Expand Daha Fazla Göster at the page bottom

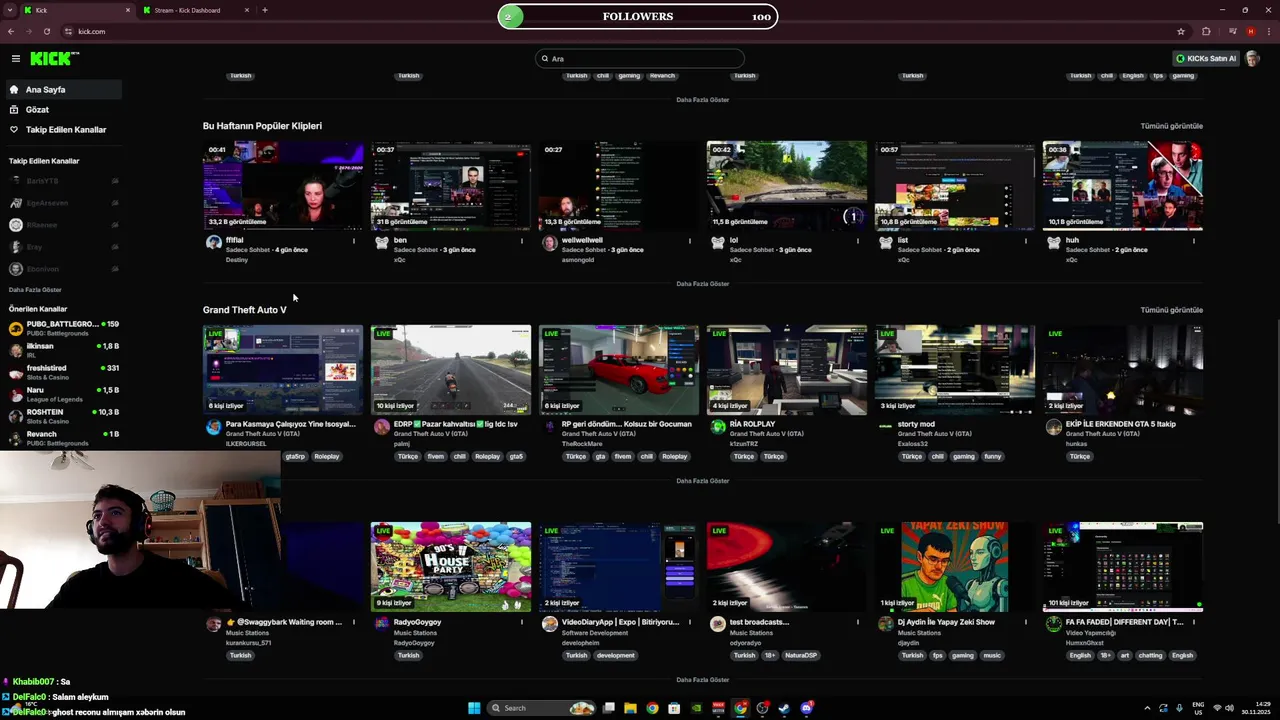click(x=702, y=680)
